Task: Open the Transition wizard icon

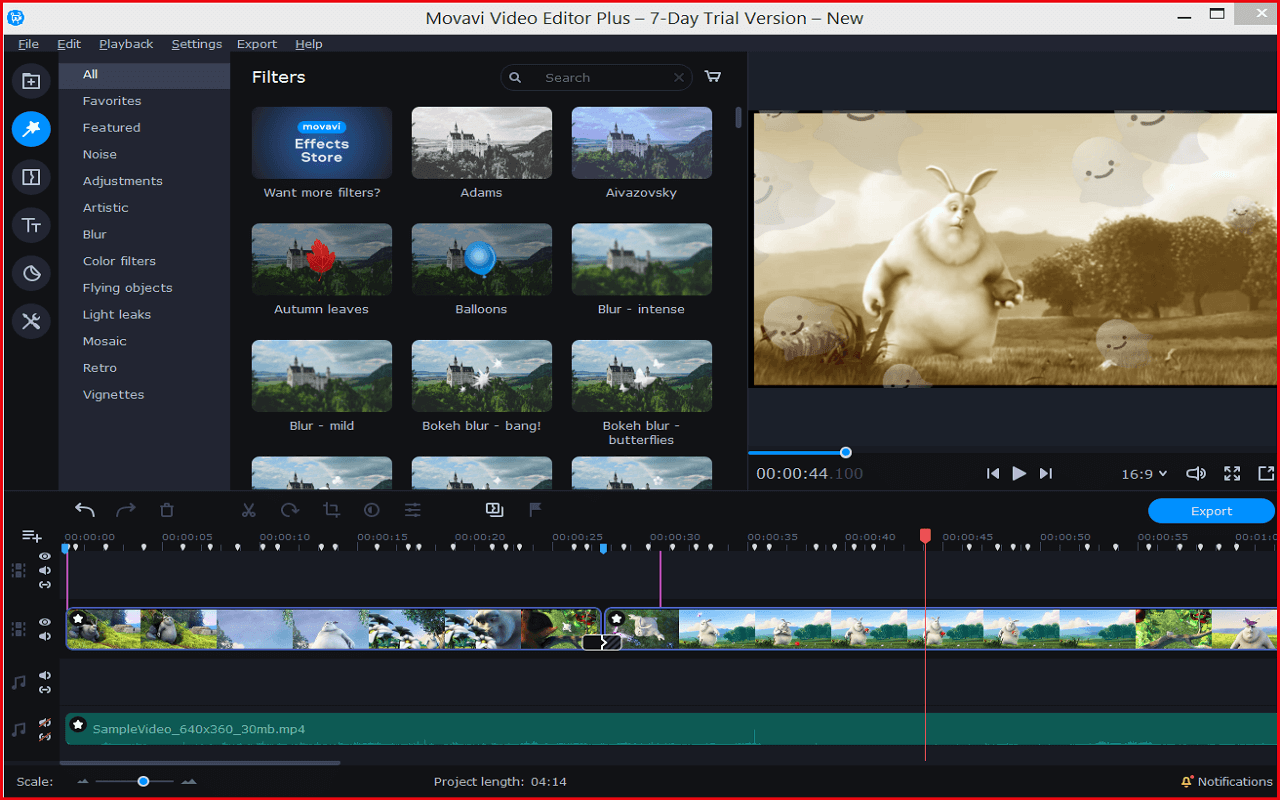Action: click(494, 510)
